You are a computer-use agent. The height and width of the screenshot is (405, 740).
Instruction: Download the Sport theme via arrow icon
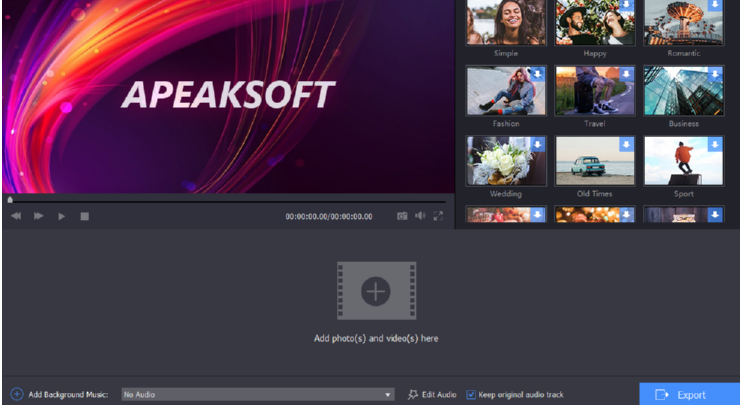coord(715,144)
